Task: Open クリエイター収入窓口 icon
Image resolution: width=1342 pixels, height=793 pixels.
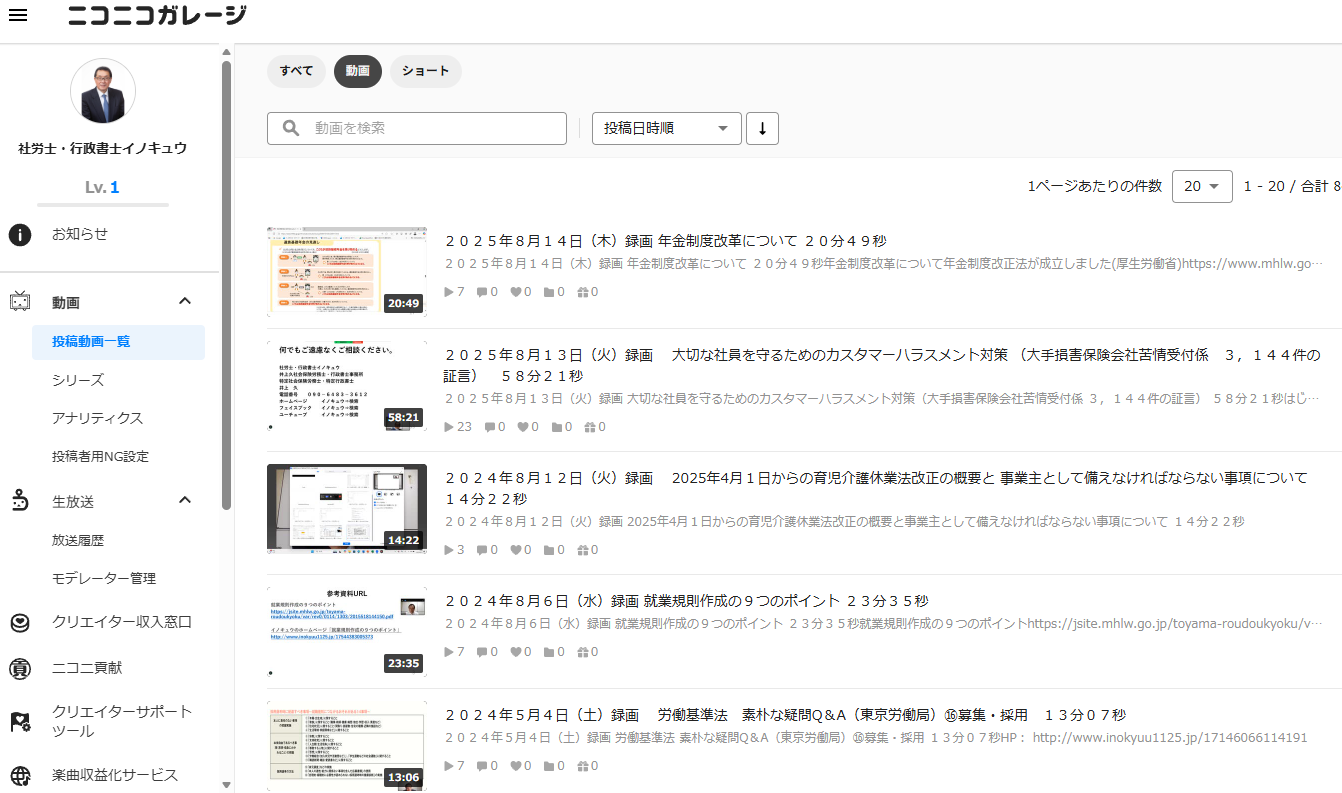Action: pos(20,622)
